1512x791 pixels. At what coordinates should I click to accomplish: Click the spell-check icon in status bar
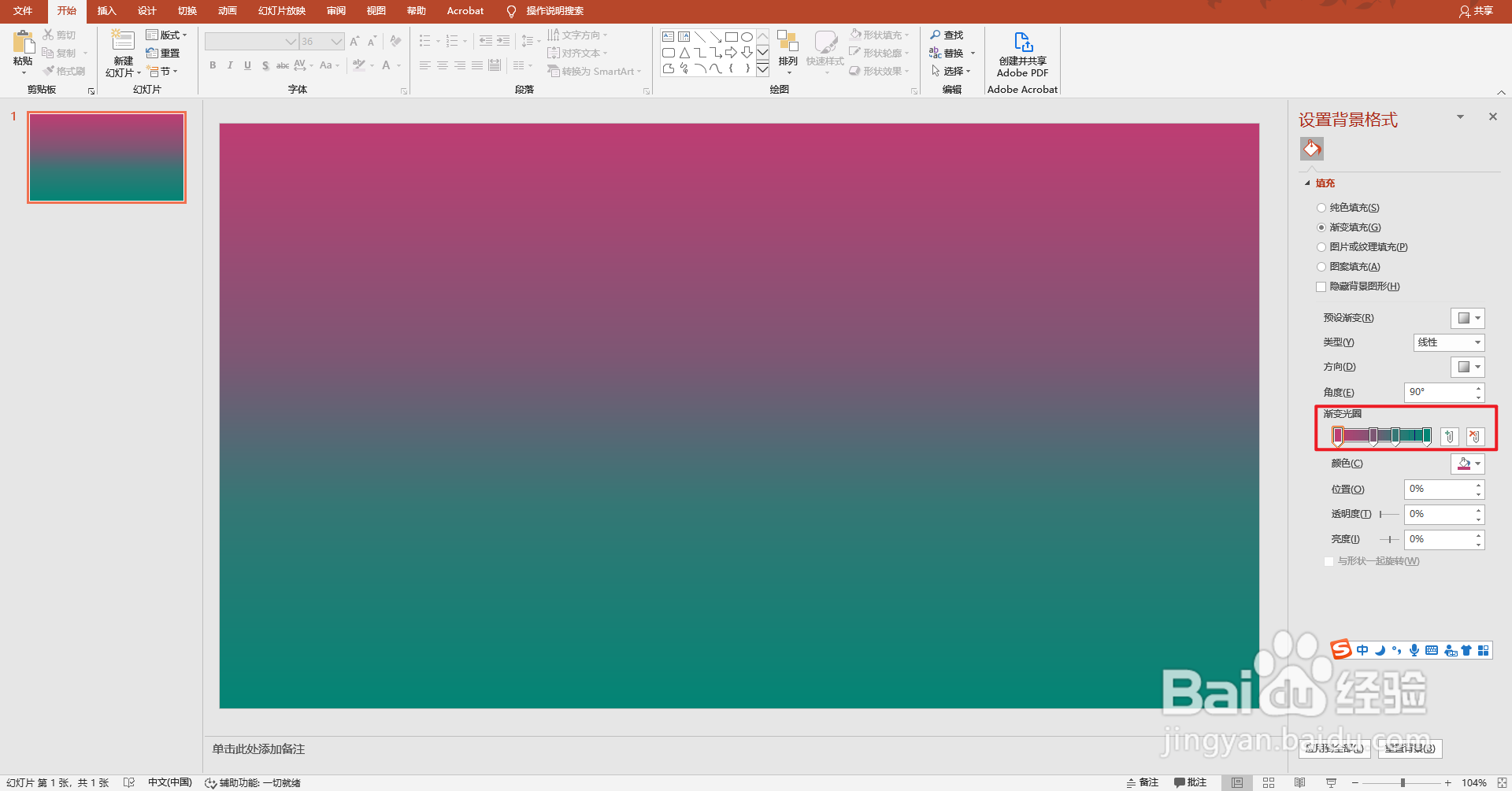129,782
